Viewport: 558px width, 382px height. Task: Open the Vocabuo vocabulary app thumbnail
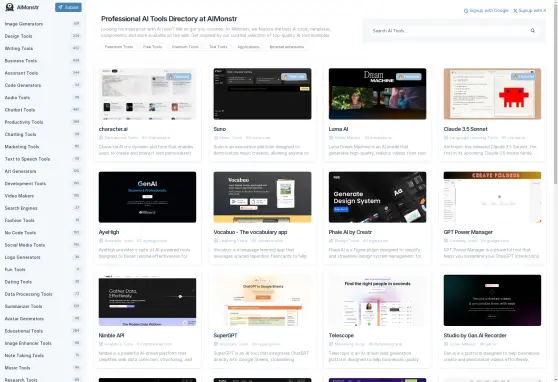click(262, 197)
